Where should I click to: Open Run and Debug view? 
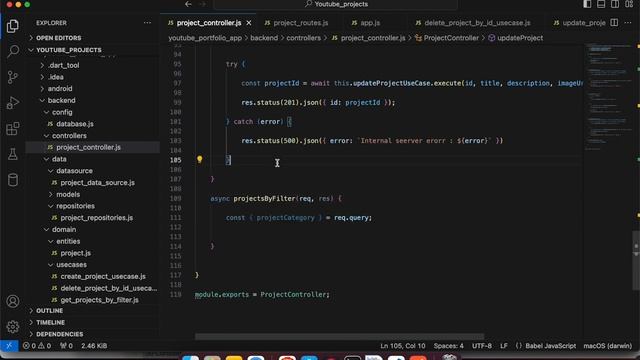click(x=13, y=103)
